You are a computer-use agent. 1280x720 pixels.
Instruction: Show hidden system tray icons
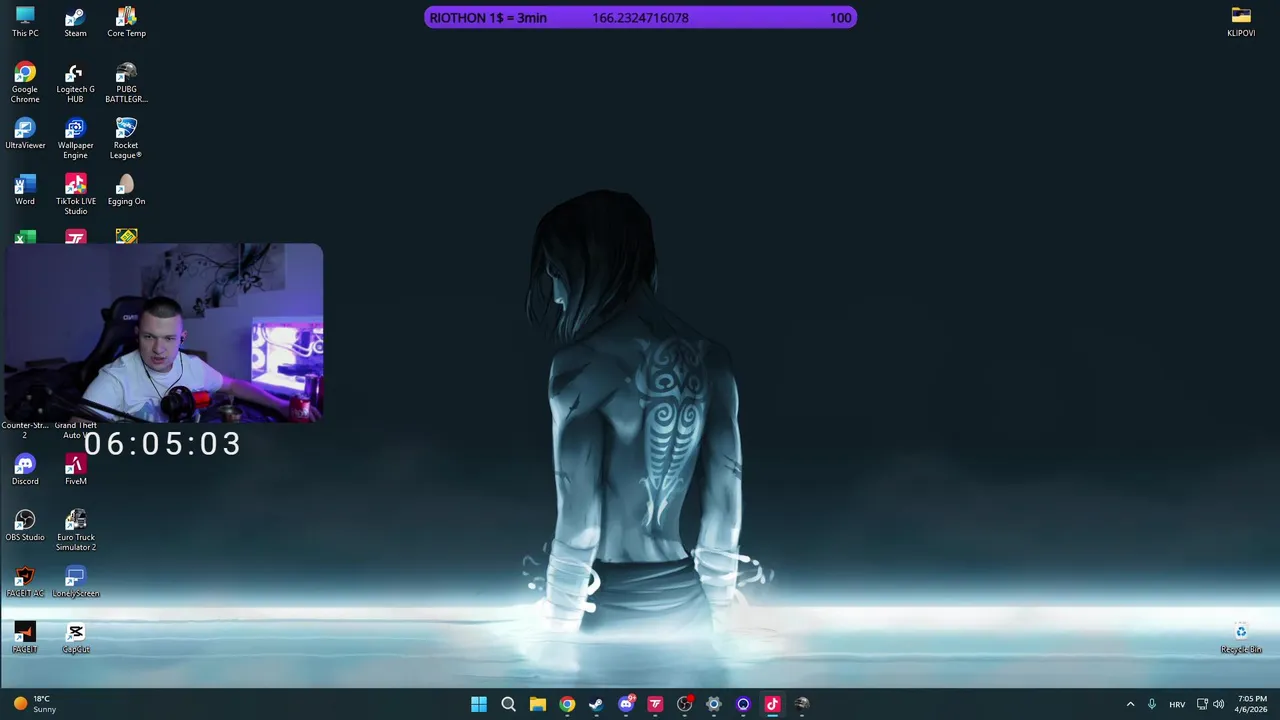(x=1131, y=704)
